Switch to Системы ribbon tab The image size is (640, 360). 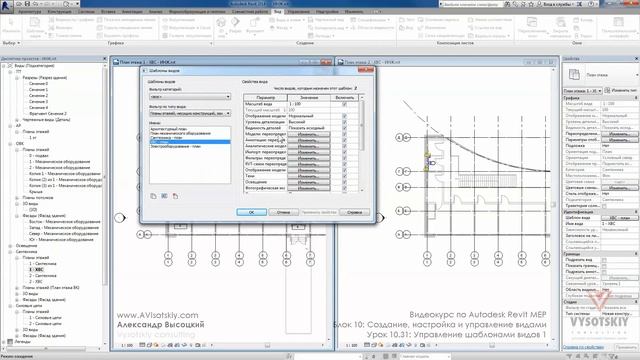coord(86,12)
